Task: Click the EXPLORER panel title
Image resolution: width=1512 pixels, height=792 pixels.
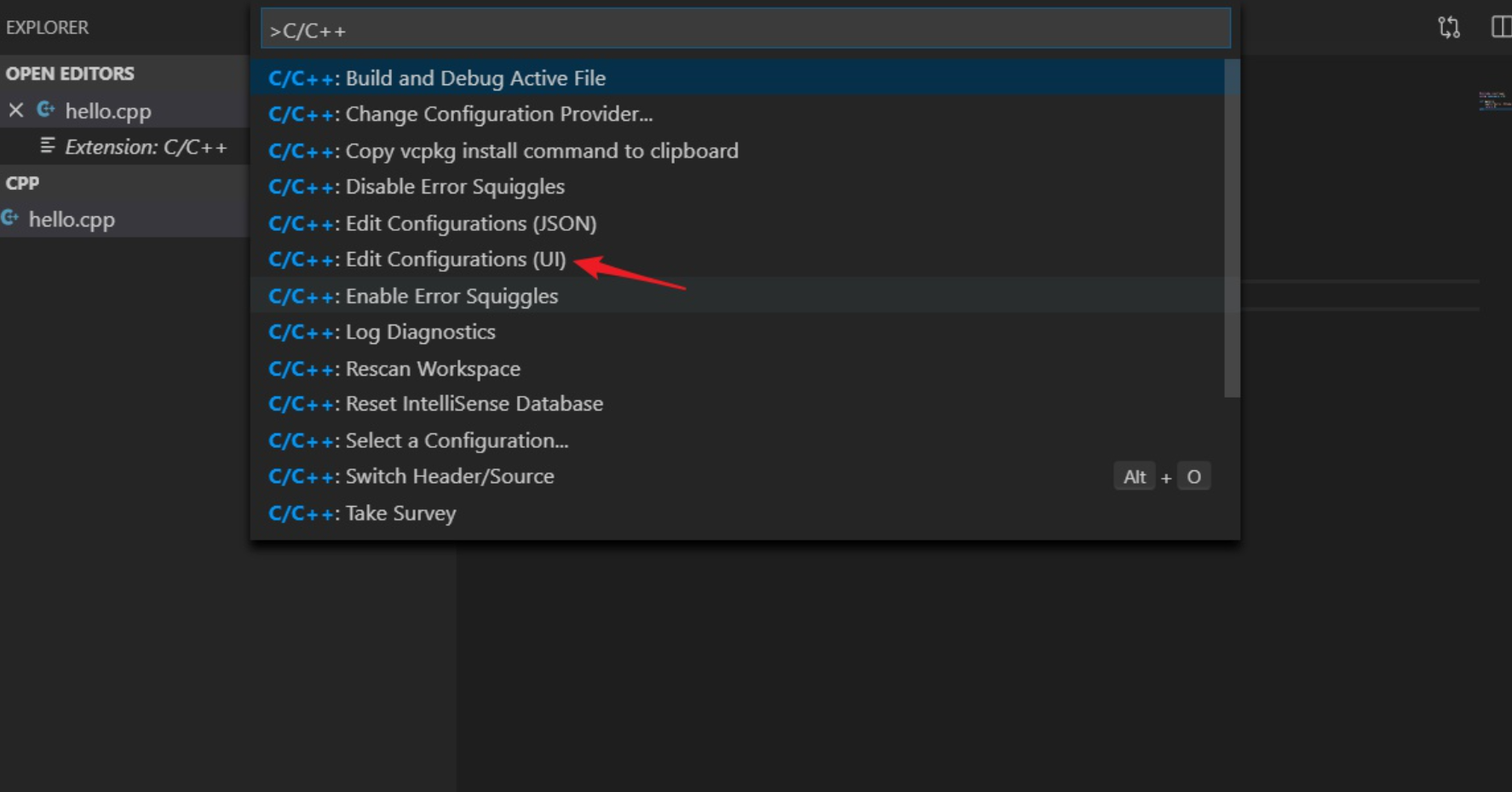Action: point(47,27)
